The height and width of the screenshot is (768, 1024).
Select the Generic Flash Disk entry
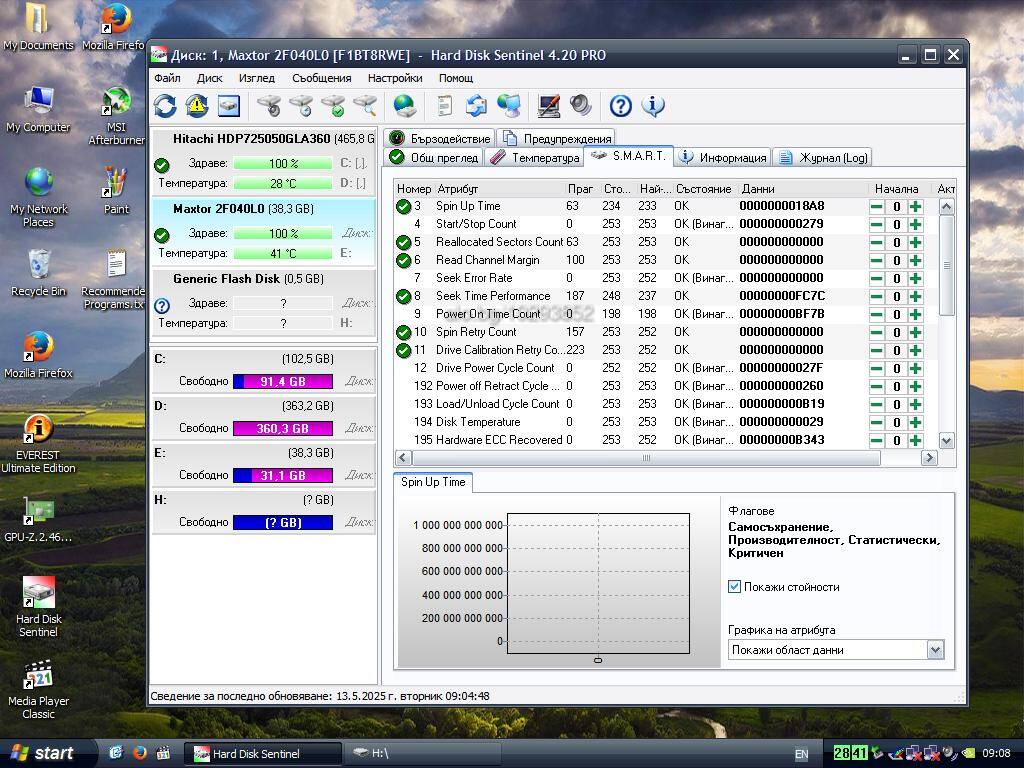[x=264, y=300]
